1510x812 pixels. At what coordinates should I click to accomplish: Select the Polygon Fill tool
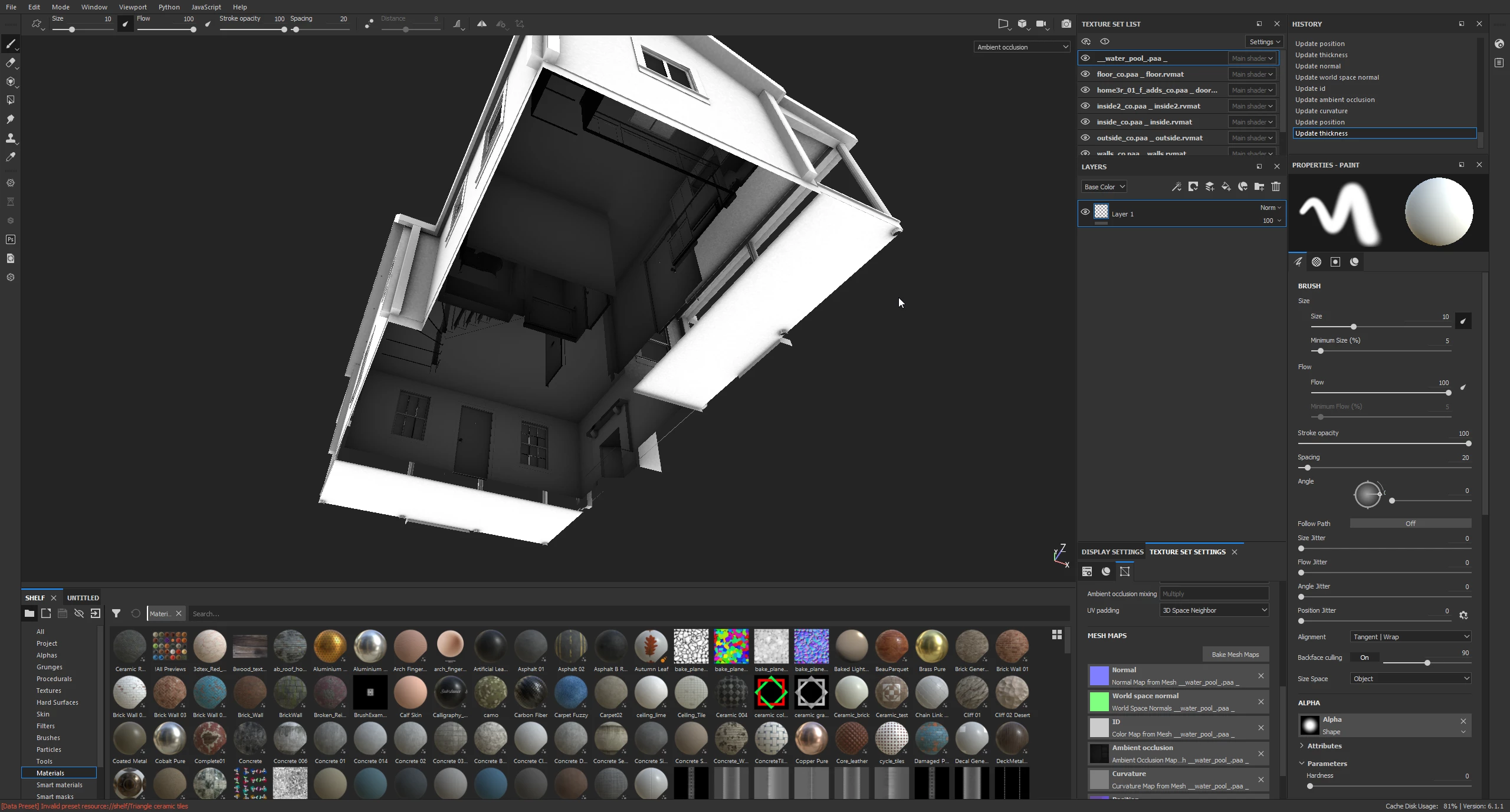10,100
